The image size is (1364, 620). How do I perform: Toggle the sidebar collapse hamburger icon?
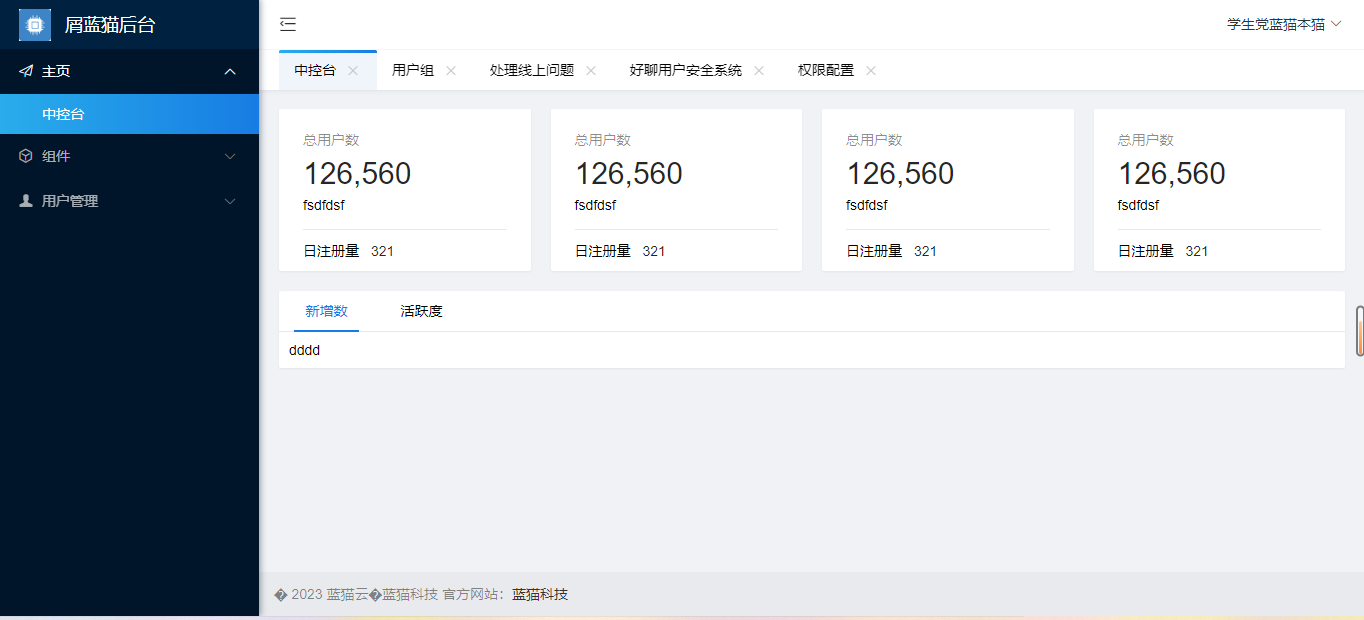(288, 25)
